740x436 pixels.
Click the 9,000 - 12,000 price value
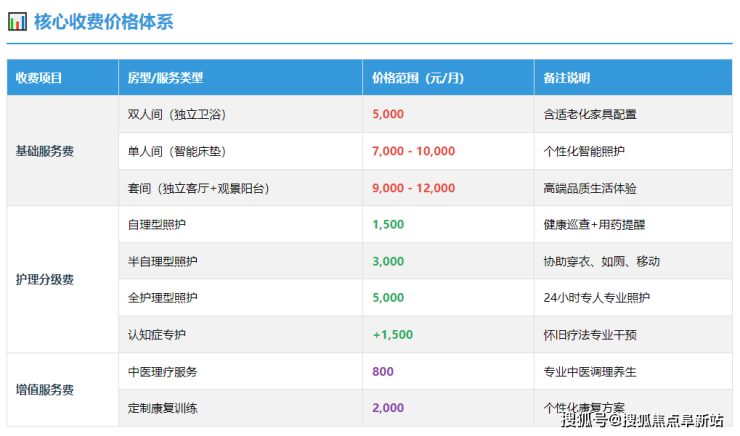(x=413, y=188)
